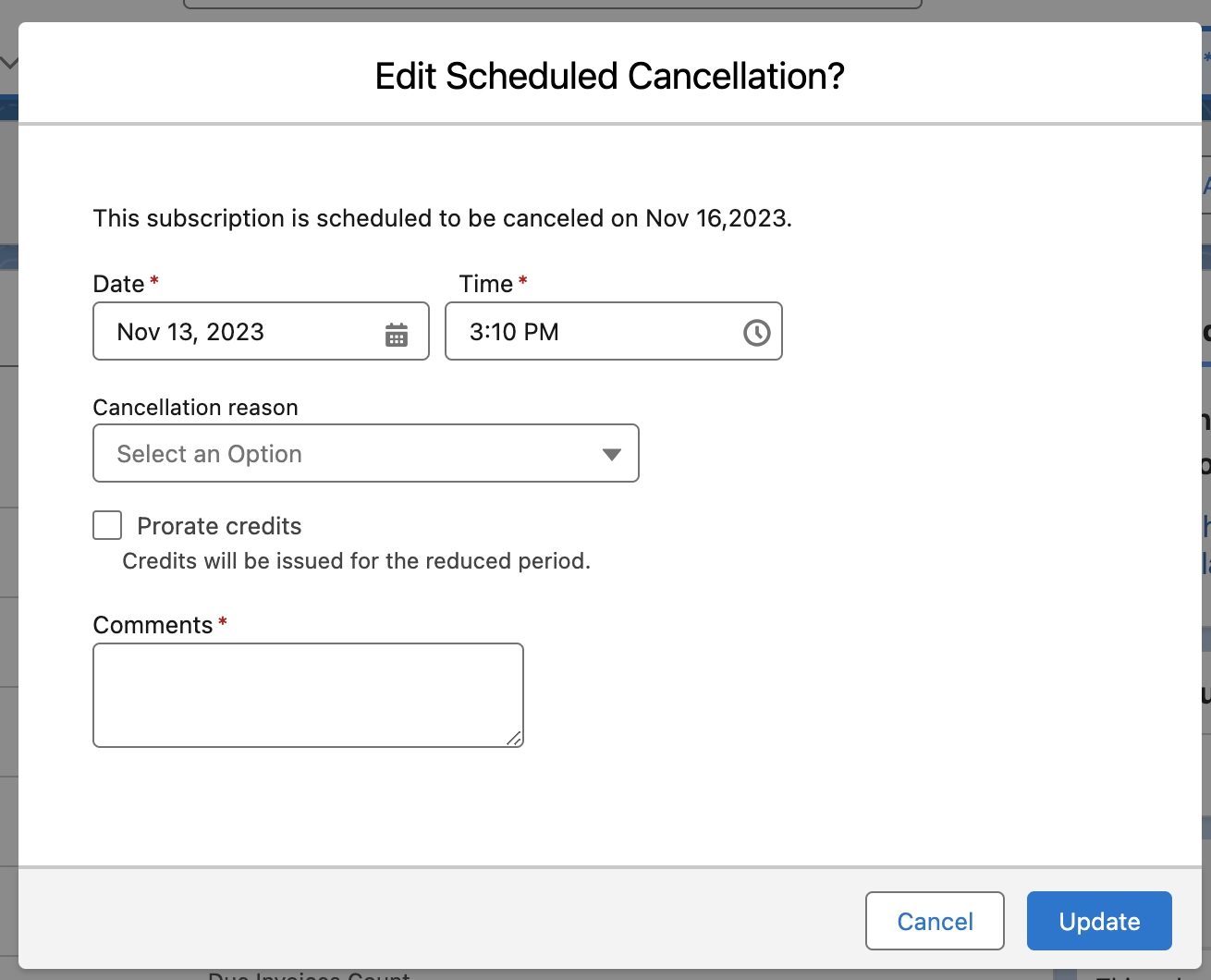Click the "Credits will be issued" help text

356,561
